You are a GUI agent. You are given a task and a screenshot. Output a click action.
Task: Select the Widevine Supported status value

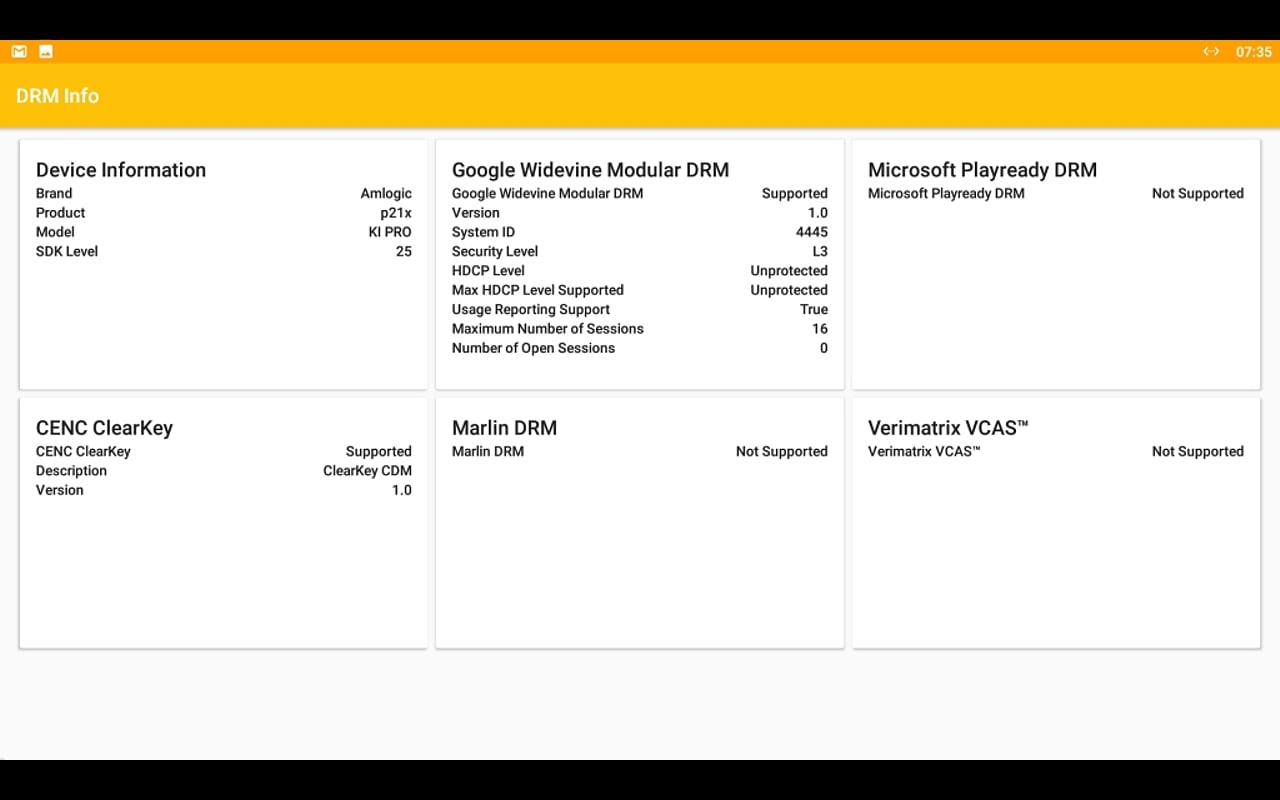(x=795, y=193)
